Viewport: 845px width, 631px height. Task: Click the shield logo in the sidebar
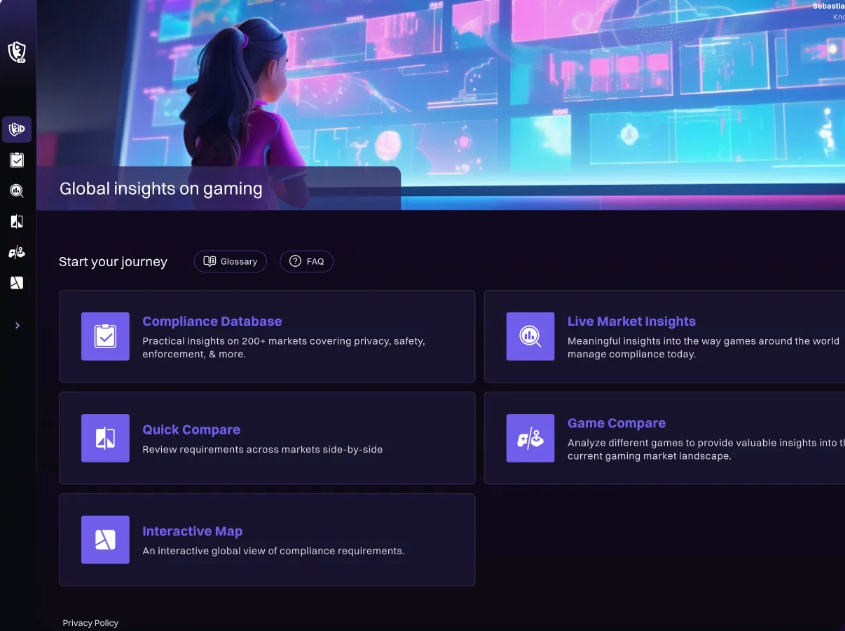(16, 52)
